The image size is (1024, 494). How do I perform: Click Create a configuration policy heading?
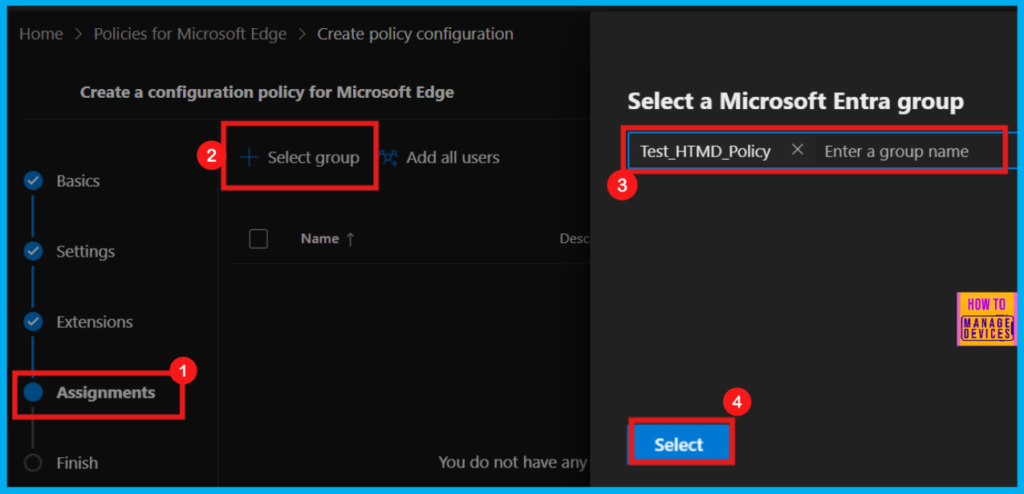pos(266,93)
